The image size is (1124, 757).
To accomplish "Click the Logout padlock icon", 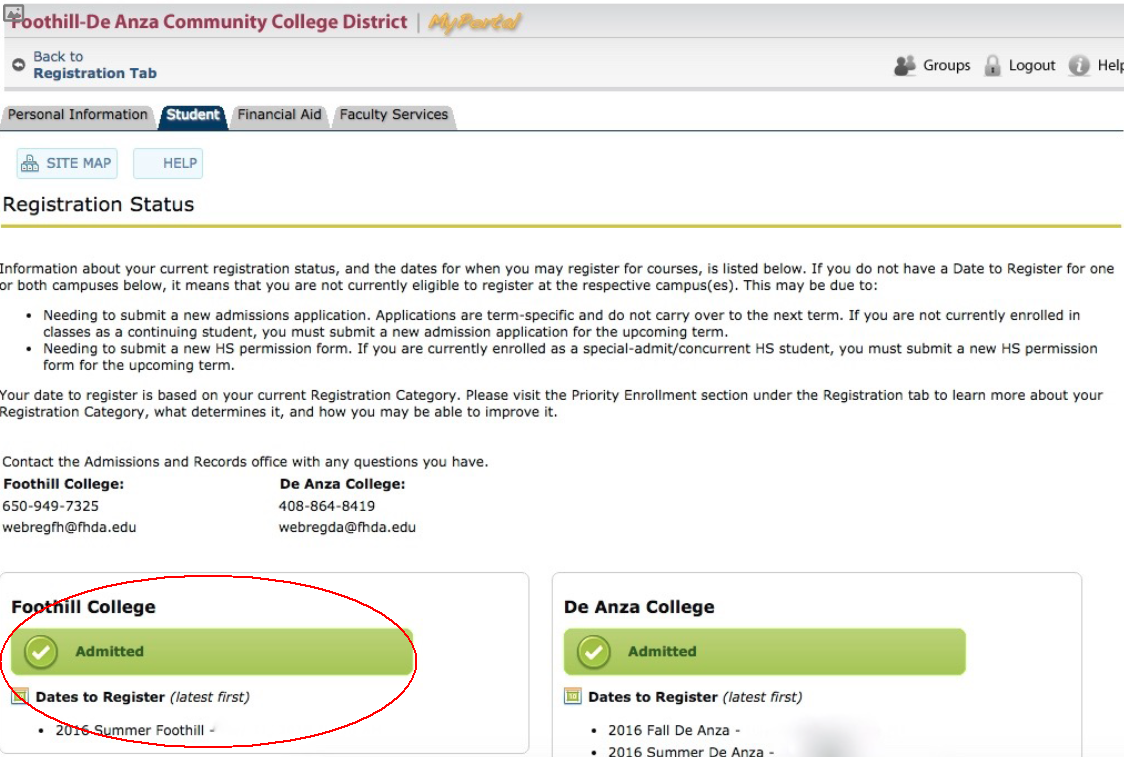I will (x=992, y=65).
